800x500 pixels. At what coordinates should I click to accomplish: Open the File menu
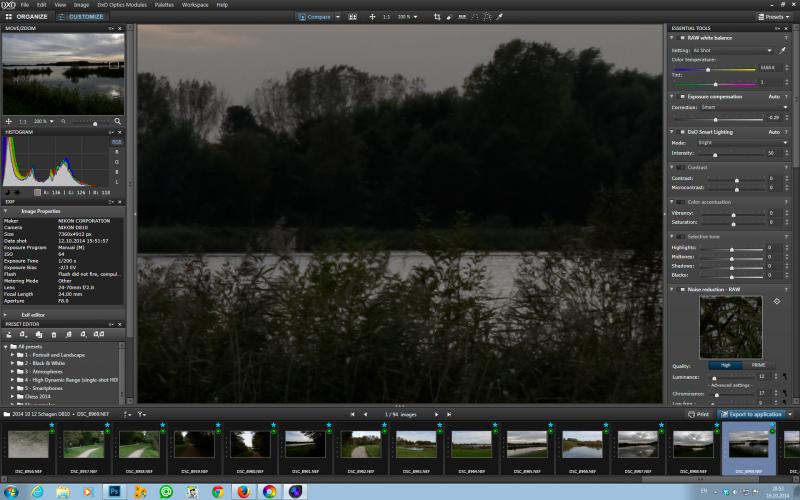click(x=24, y=5)
